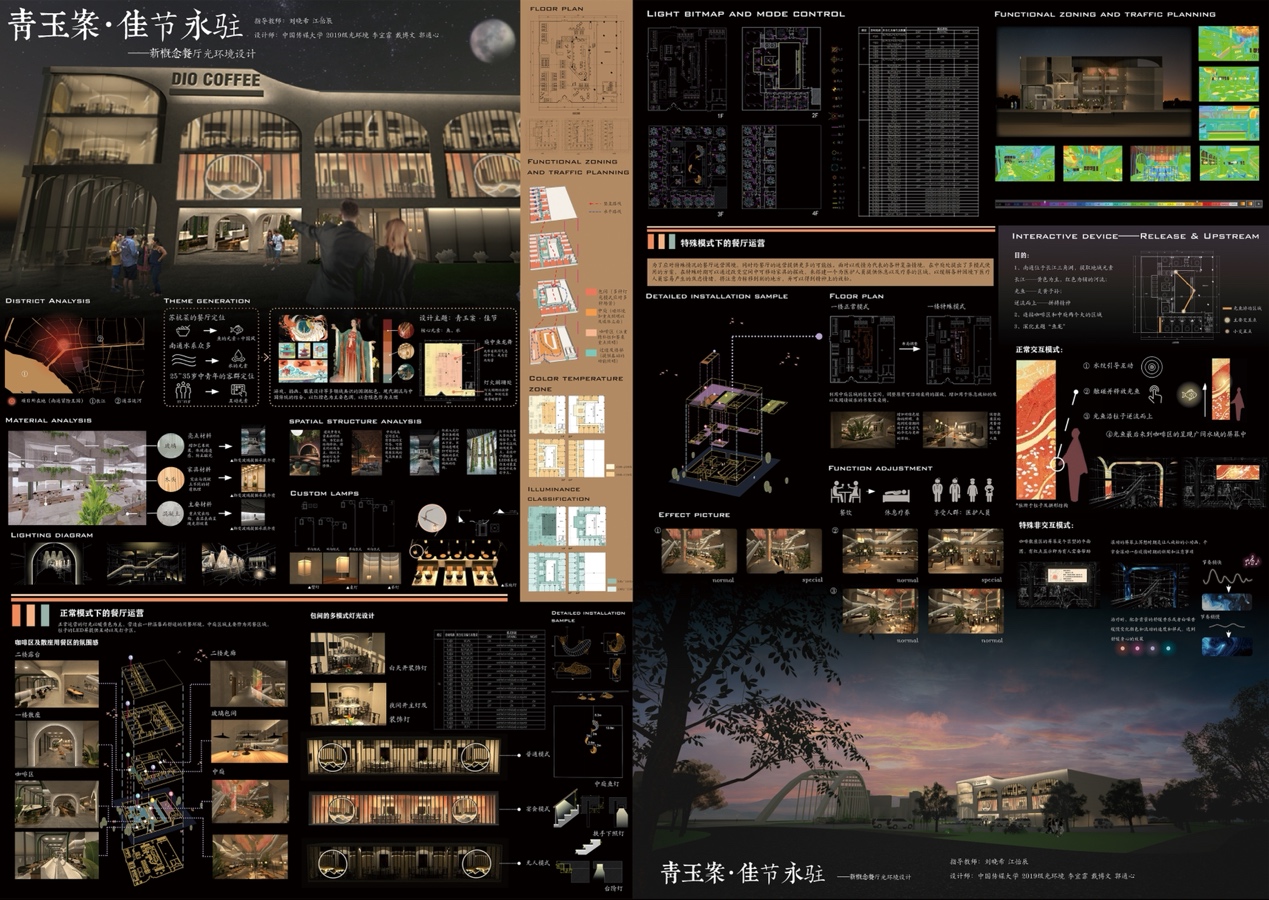Click the finger touch gesture icon
The width and height of the screenshot is (1269, 900).
(x=1153, y=394)
